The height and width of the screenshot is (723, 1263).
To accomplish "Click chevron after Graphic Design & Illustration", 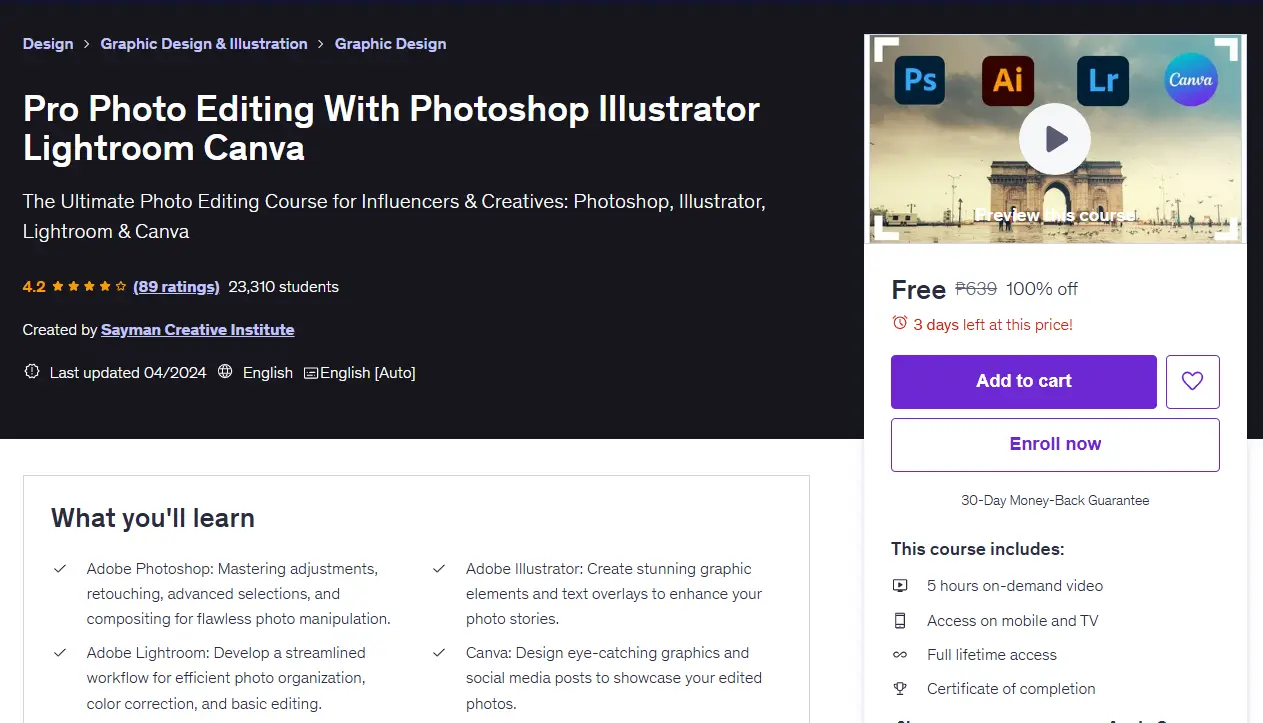I will (x=321, y=44).
